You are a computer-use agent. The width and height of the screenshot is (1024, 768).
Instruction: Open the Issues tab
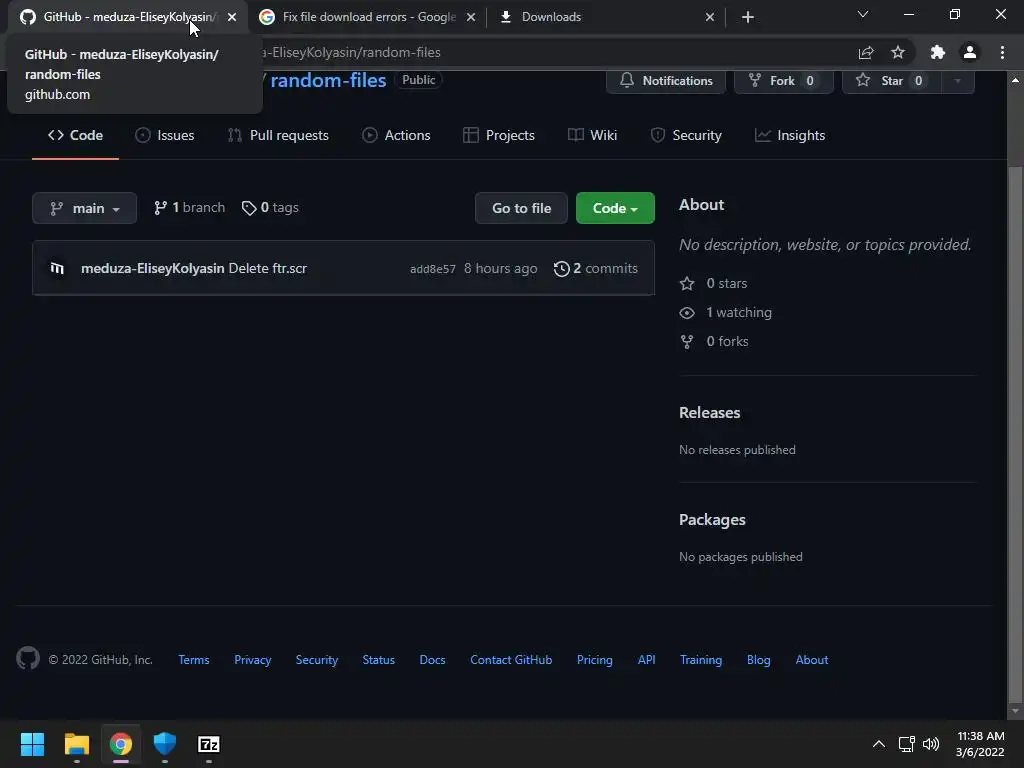tap(165, 135)
